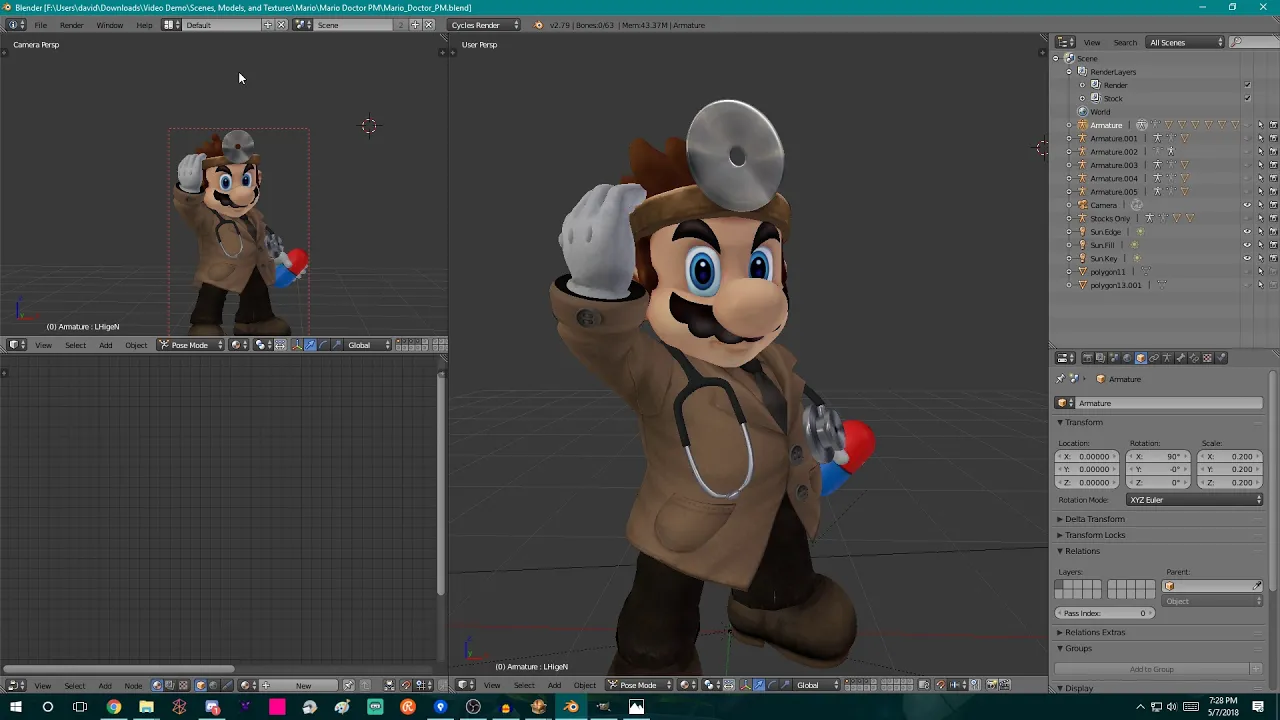
Task: Click the New button in node editor header
Action: (303, 686)
